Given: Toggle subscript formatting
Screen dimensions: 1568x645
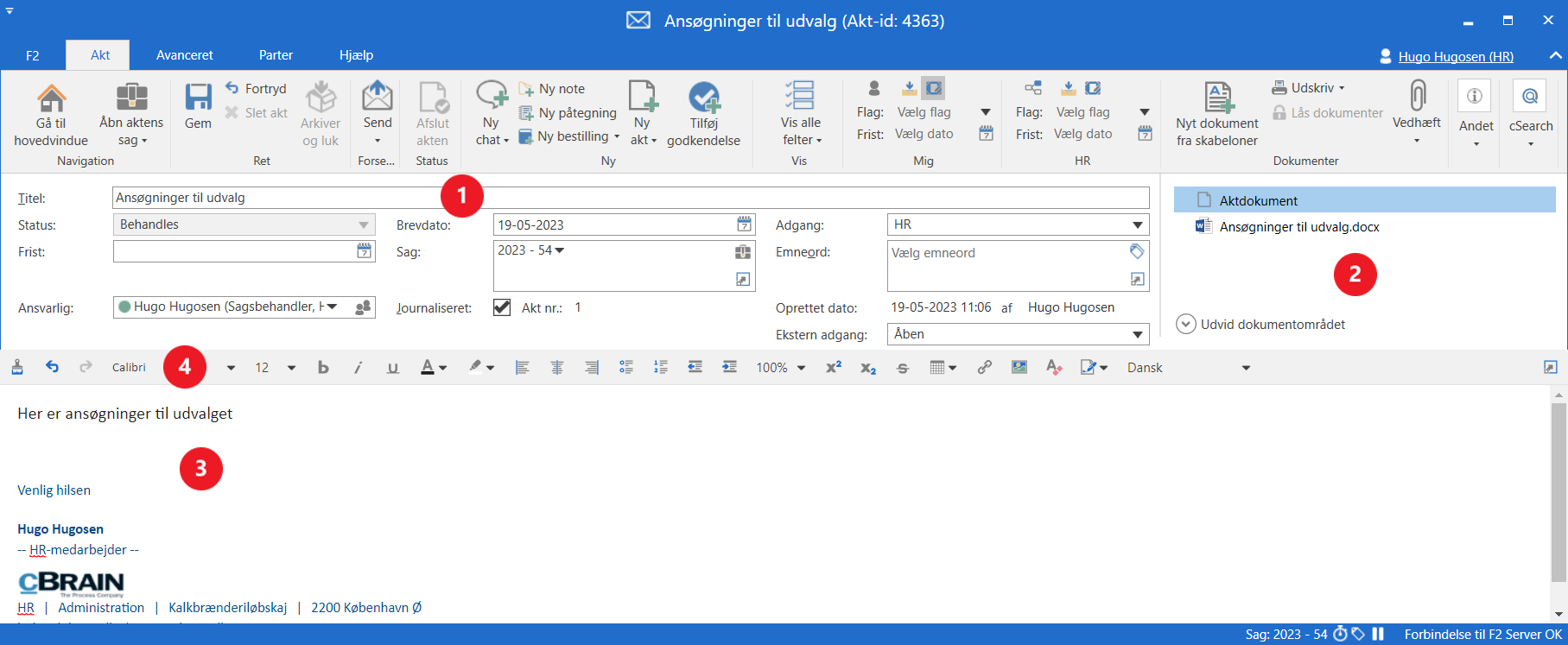Looking at the screenshot, I should tap(868, 368).
